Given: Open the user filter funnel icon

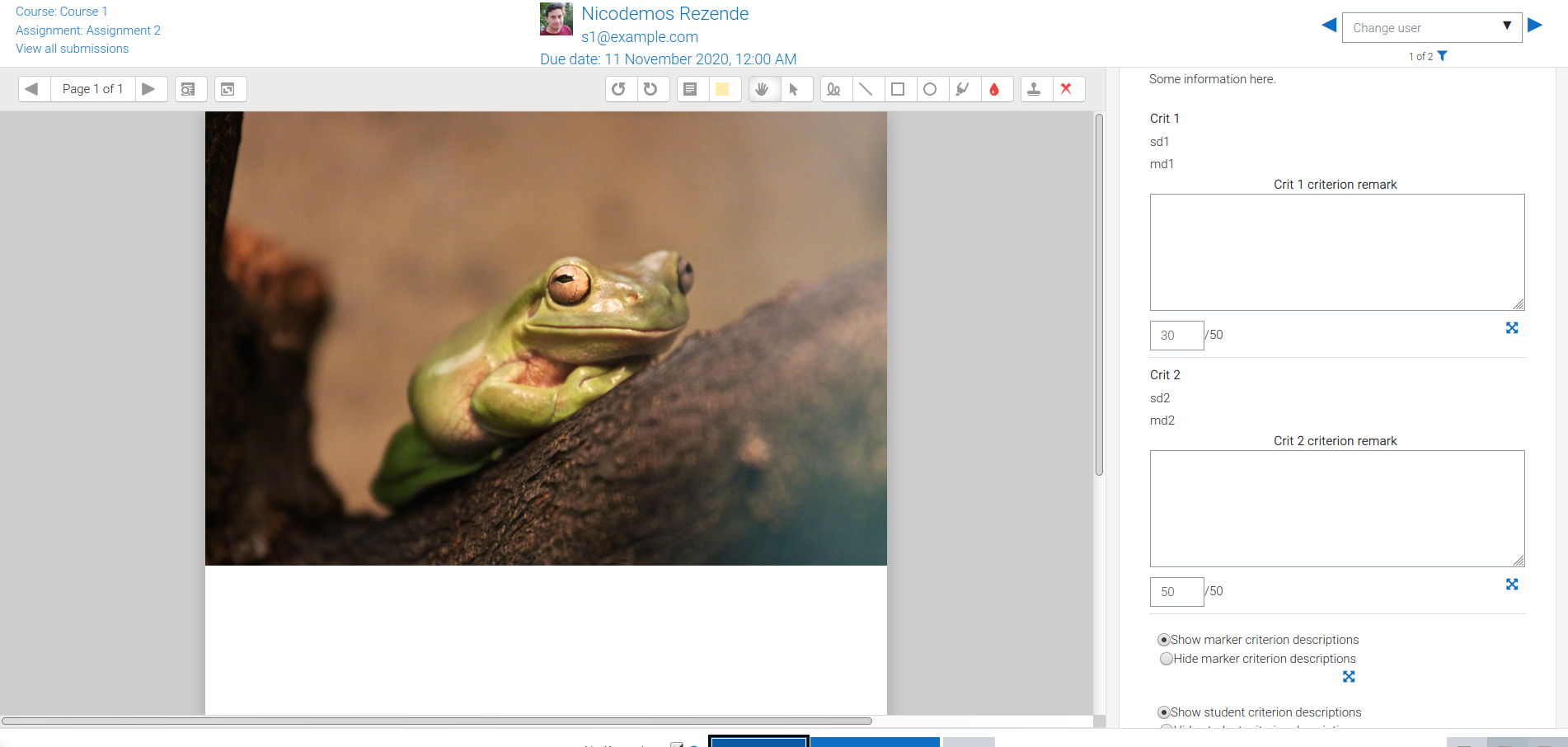Looking at the screenshot, I should [1442, 56].
